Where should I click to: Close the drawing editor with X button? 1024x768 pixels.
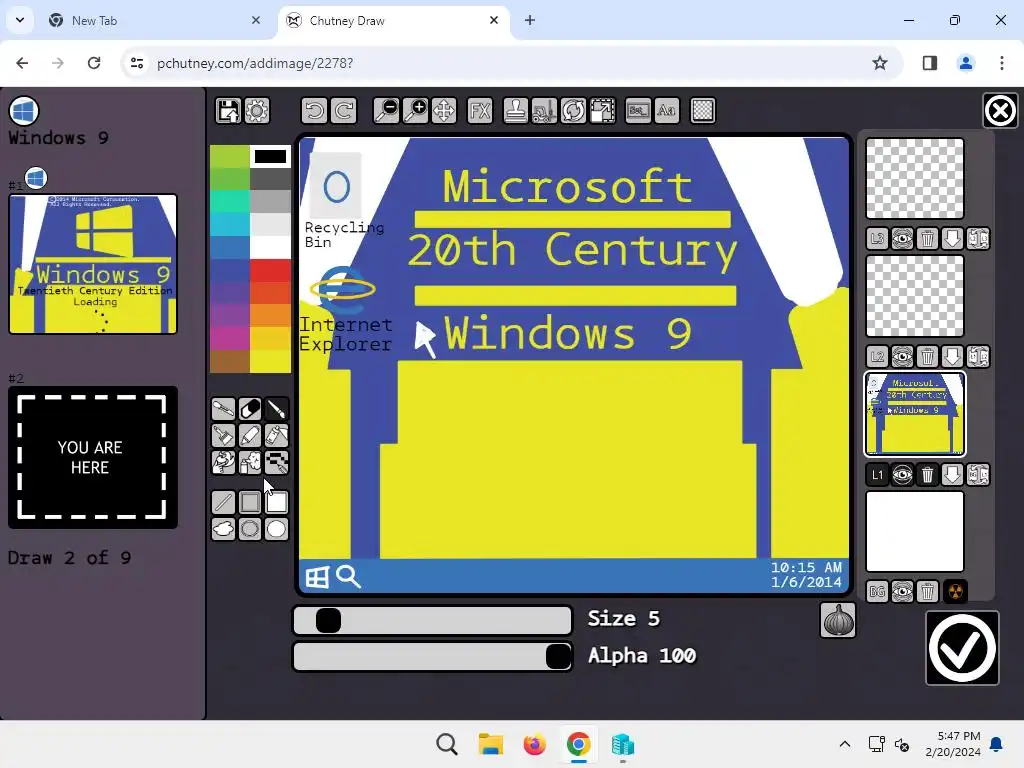click(x=1000, y=110)
